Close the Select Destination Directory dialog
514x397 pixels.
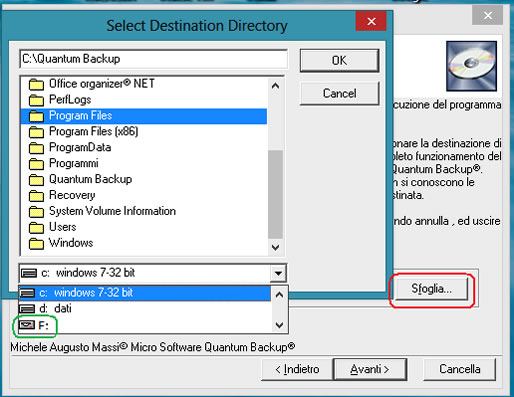pyautogui.click(x=371, y=22)
